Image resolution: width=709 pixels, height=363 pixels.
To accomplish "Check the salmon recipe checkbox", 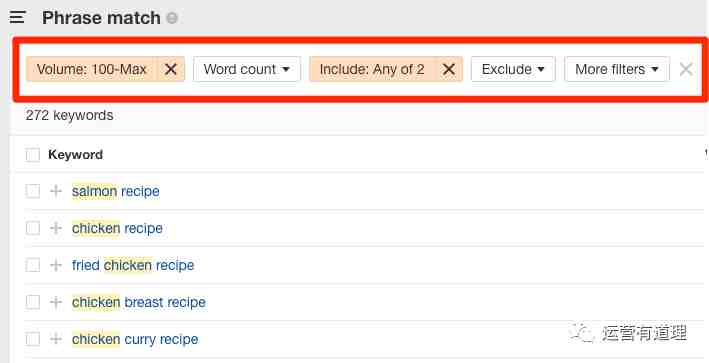I will pyautogui.click(x=33, y=191).
